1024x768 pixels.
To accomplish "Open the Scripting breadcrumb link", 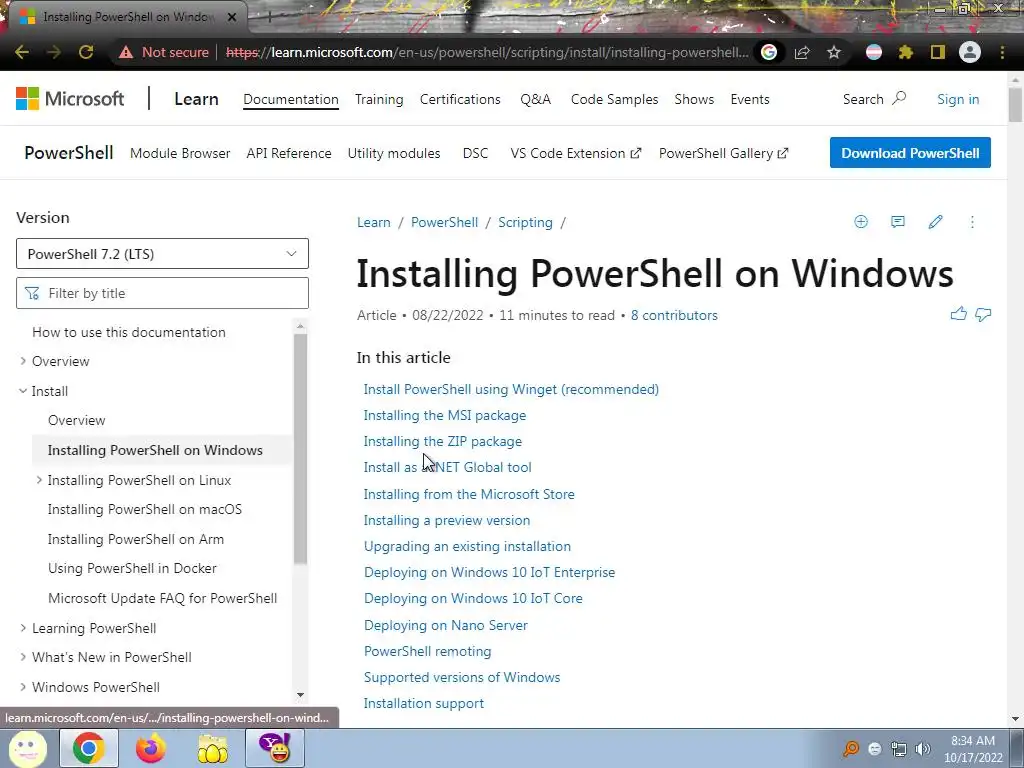I will [x=525, y=222].
